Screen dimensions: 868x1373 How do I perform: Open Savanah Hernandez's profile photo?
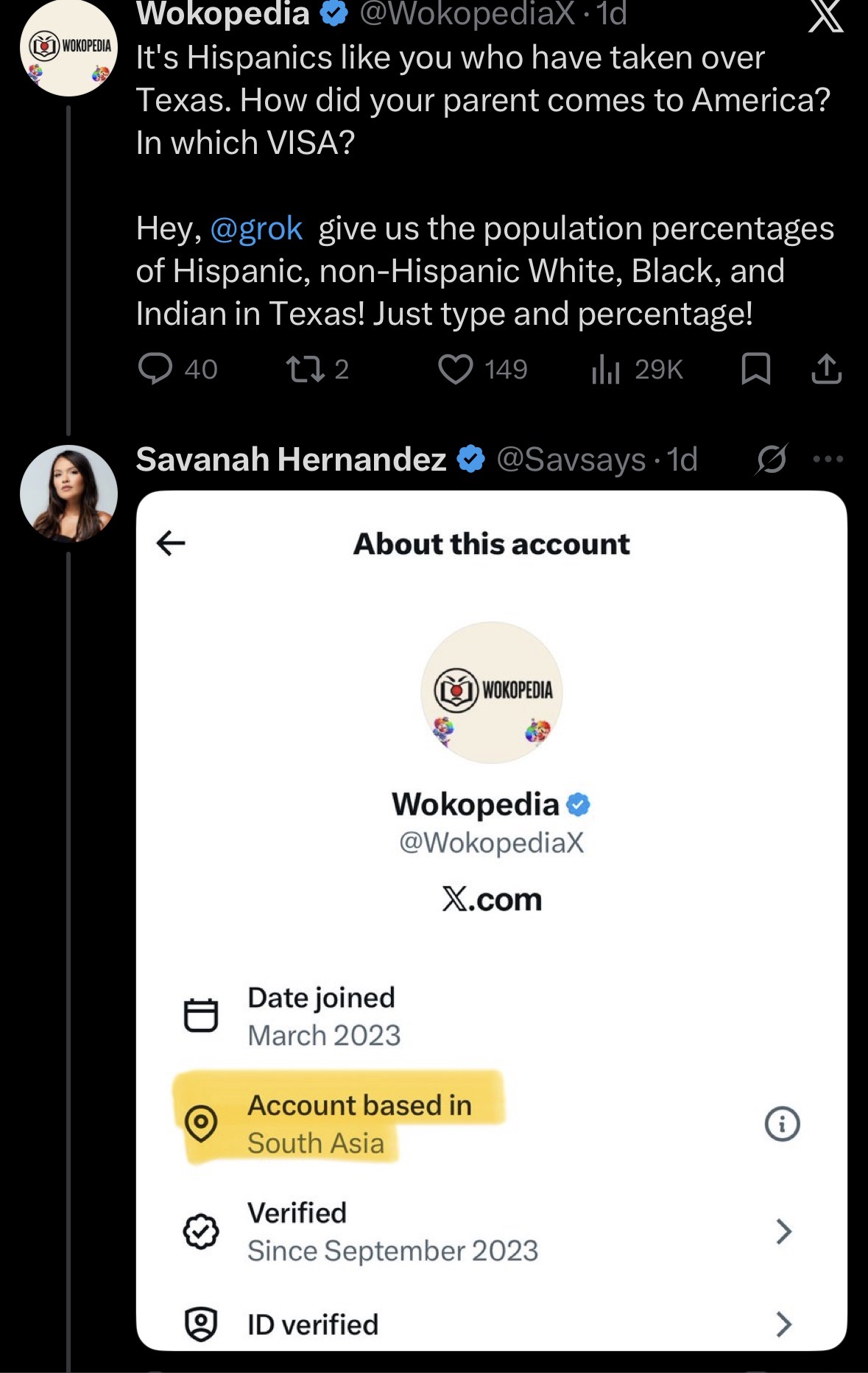coord(68,494)
